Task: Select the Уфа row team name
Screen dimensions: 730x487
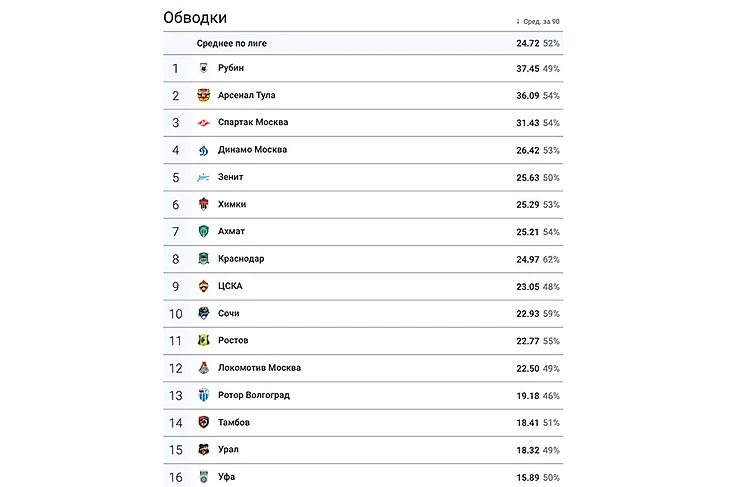Action: [x=226, y=477]
